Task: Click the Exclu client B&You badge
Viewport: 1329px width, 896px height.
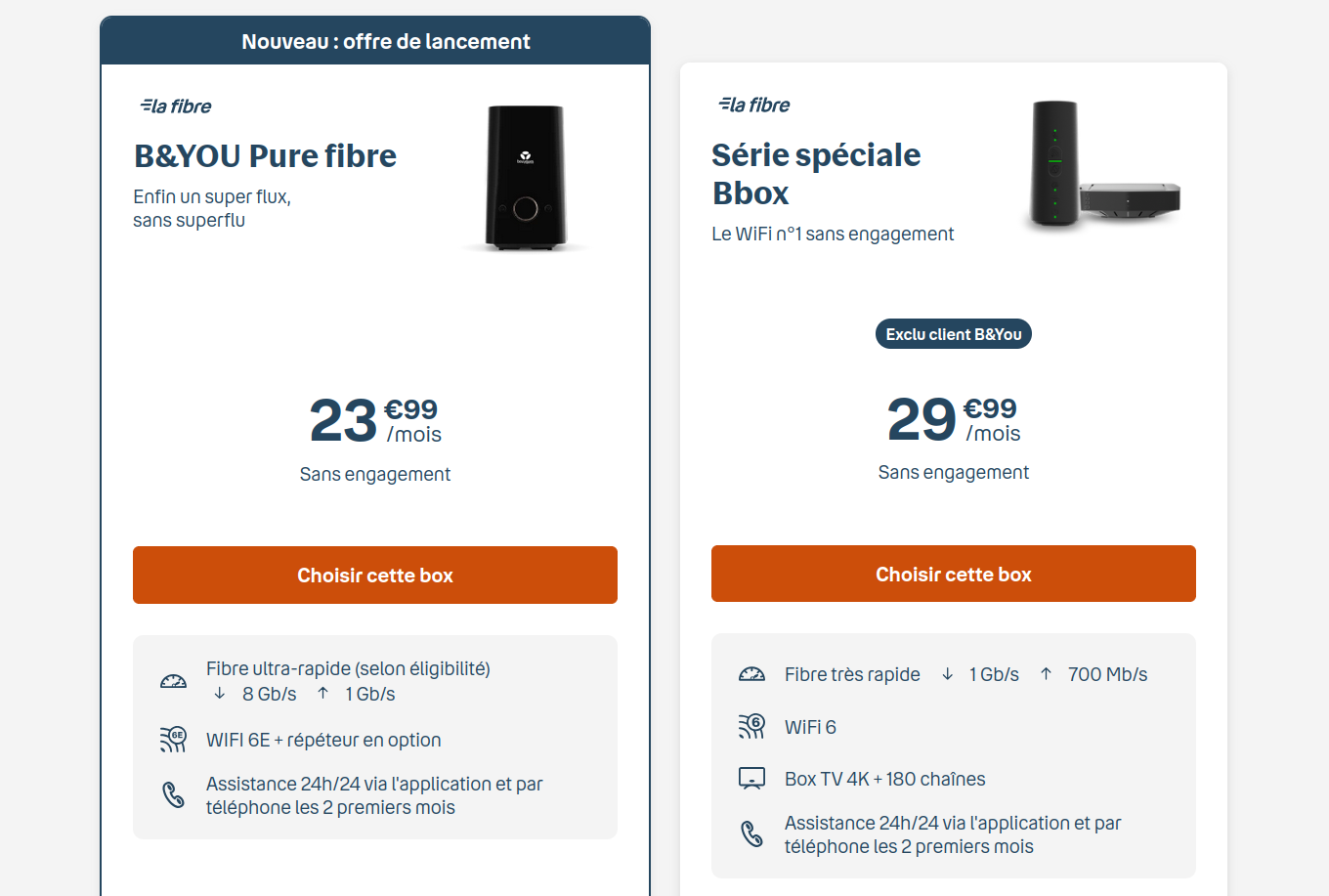Action: [954, 334]
